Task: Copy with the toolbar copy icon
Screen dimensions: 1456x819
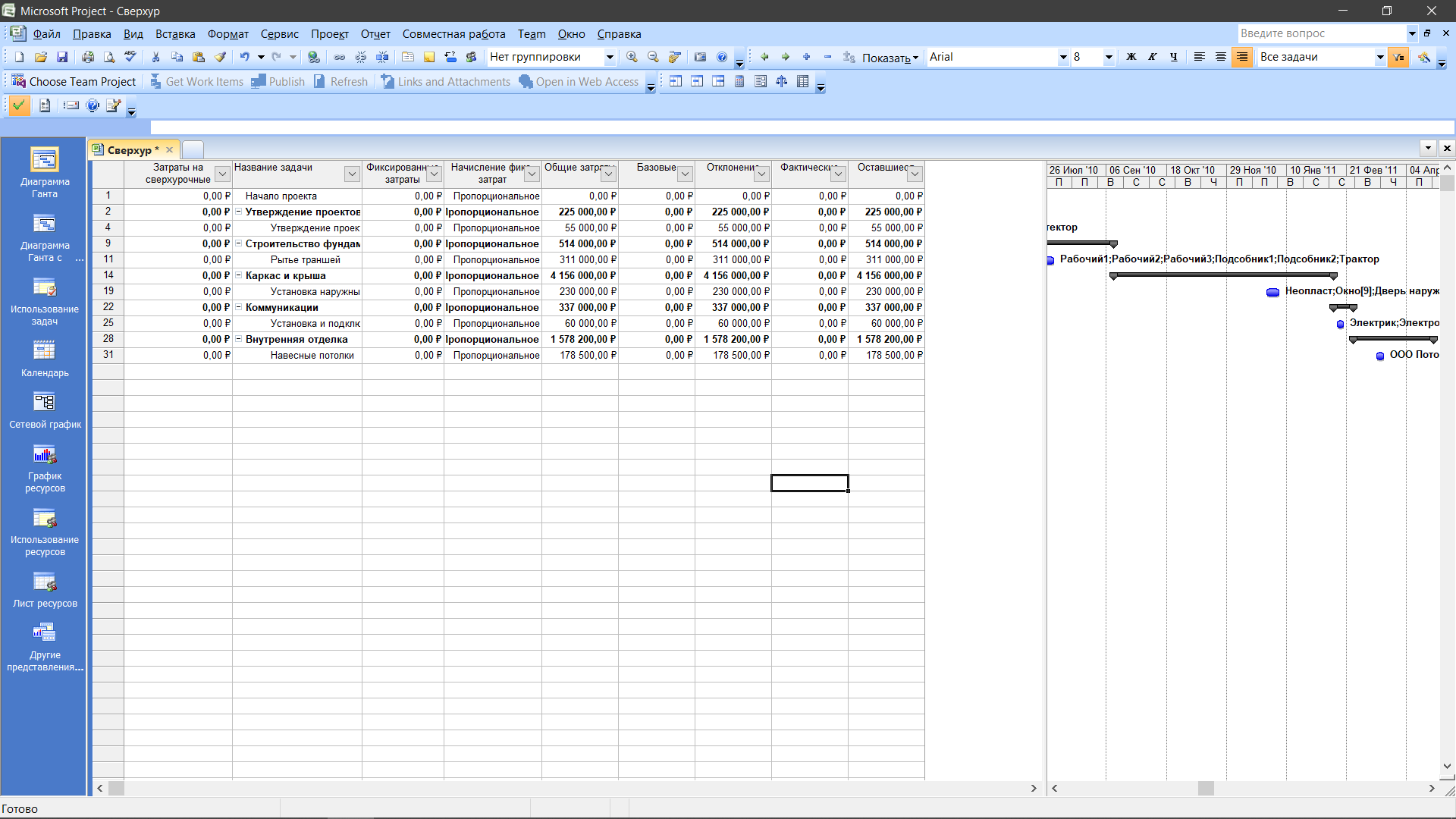Action: [177, 57]
